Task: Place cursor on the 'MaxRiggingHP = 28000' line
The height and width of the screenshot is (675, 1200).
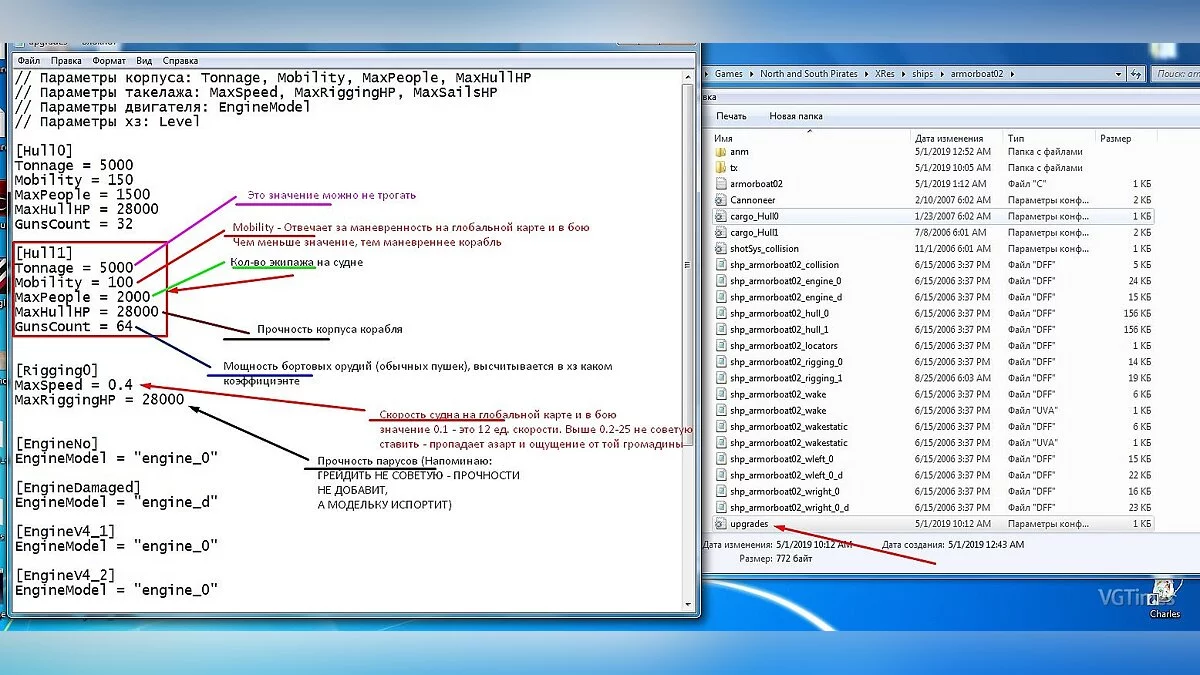Action: pyautogui.click(x=99, y=400)
